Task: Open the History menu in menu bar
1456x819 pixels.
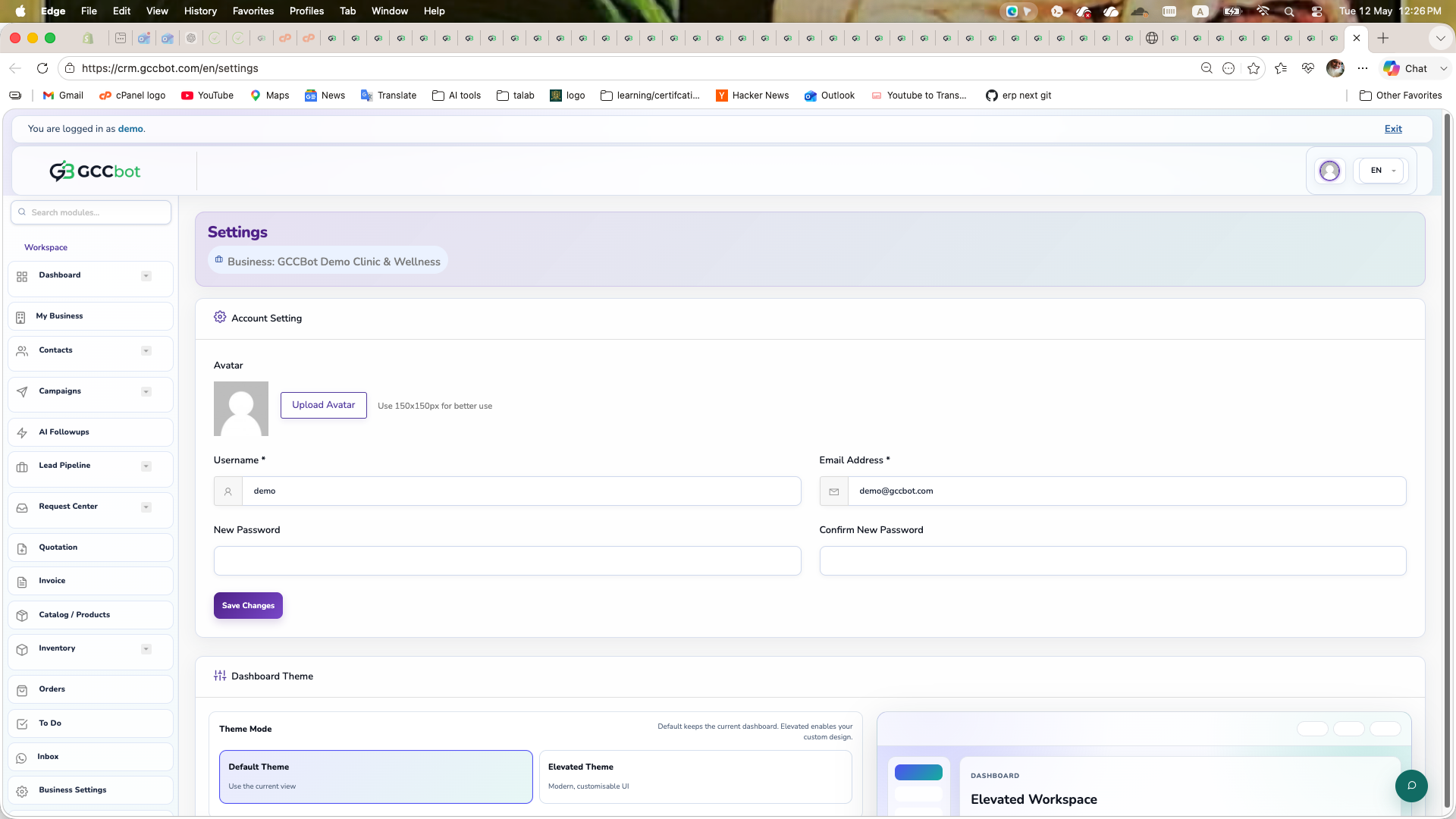Action: pos(200,11)
